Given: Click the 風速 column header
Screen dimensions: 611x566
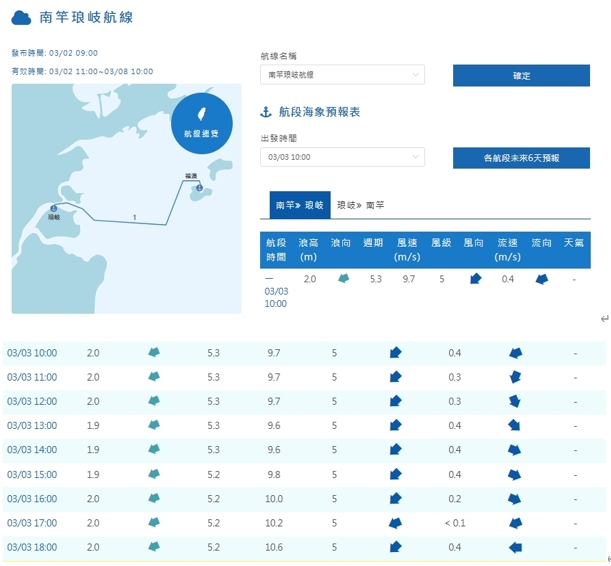Looking at the screenshot, I should pyautogui.click(x=406, y=250).
